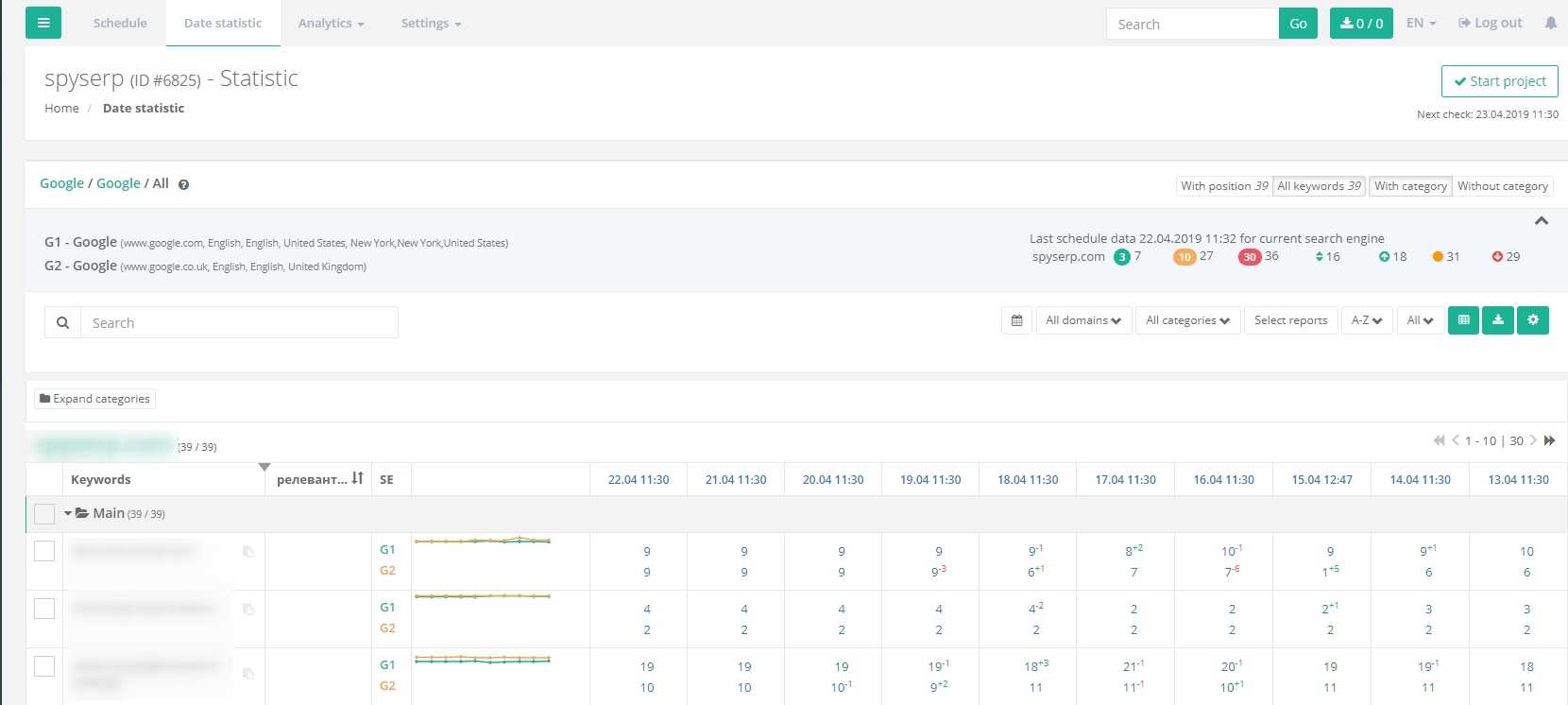The height and width of the screenshot is (705, 1568).
Task: Open A-Z sorting dropdown
Action: point(1367,320)
